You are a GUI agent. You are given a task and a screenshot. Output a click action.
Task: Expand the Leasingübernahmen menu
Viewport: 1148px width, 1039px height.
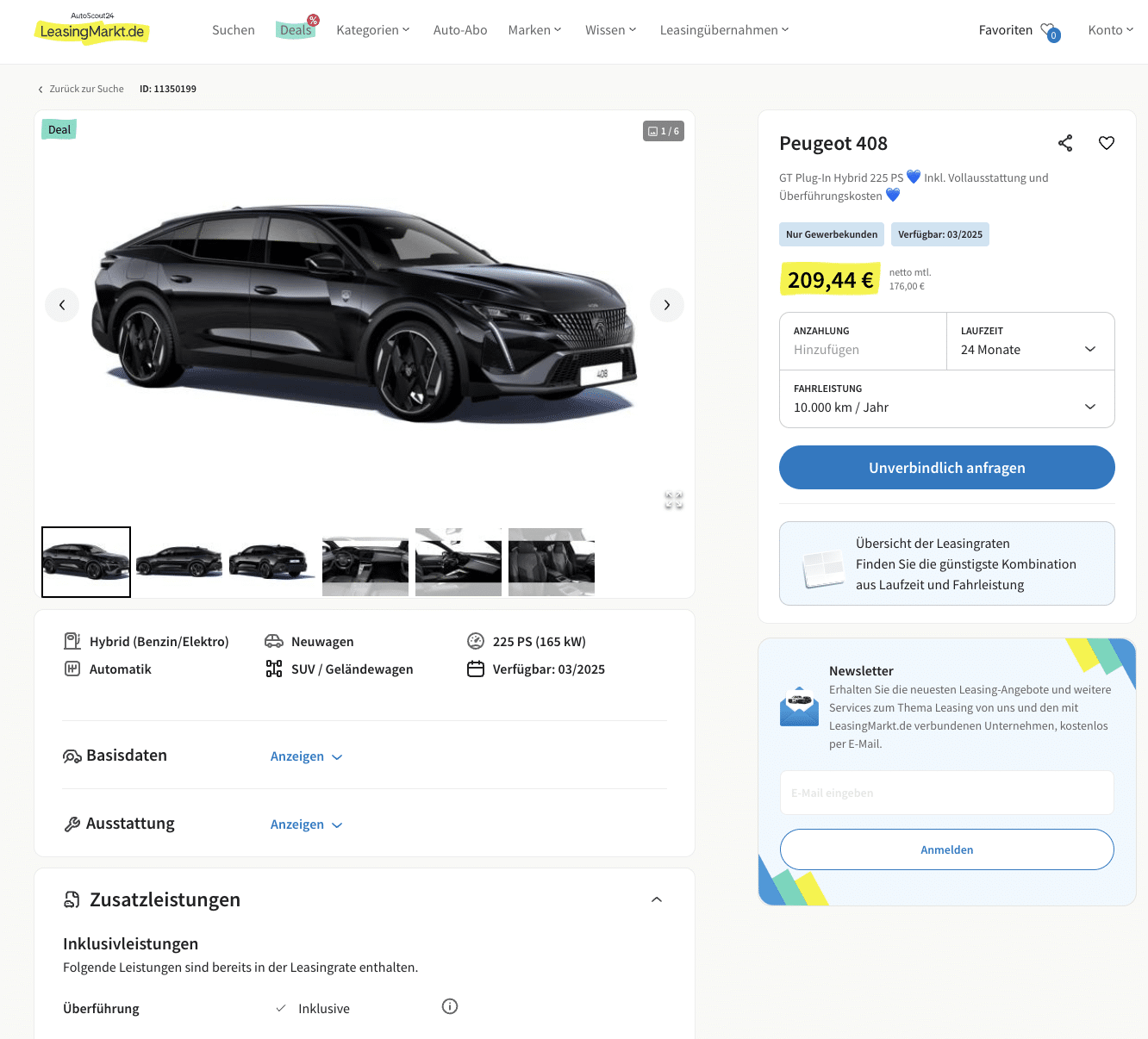coord(725,30)
